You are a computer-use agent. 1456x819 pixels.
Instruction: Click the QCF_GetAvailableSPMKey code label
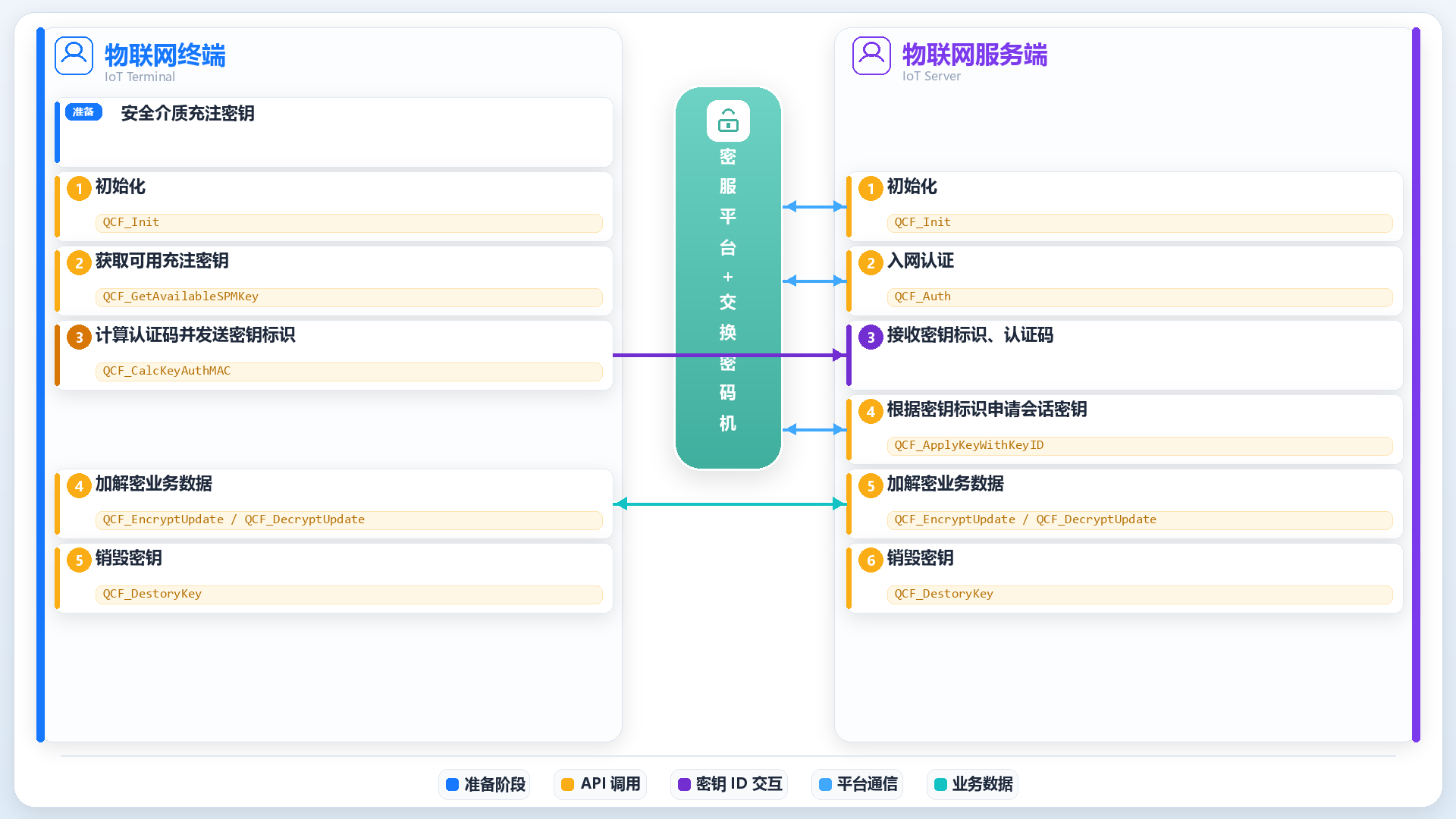(x=349, y=297)
